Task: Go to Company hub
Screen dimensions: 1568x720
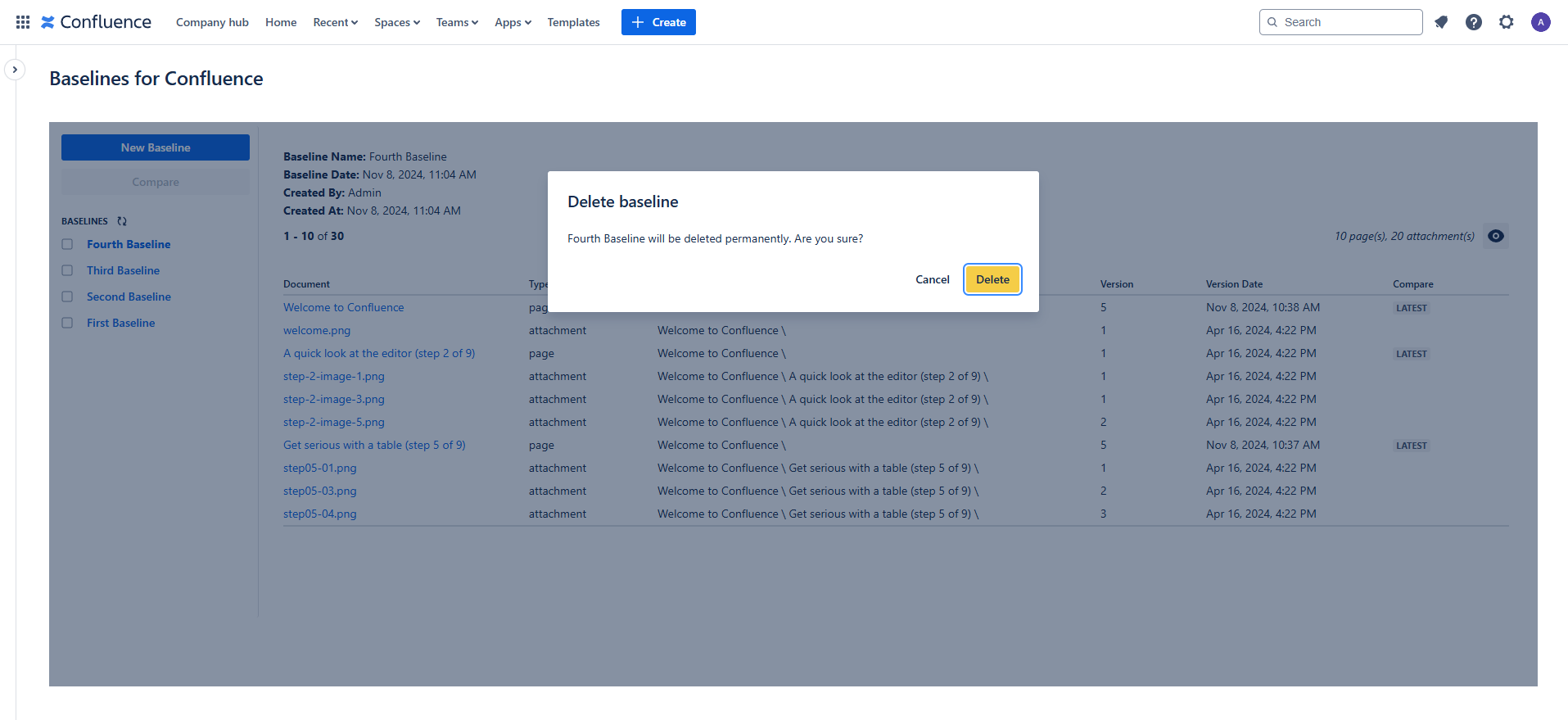Action: pos(212,22)
